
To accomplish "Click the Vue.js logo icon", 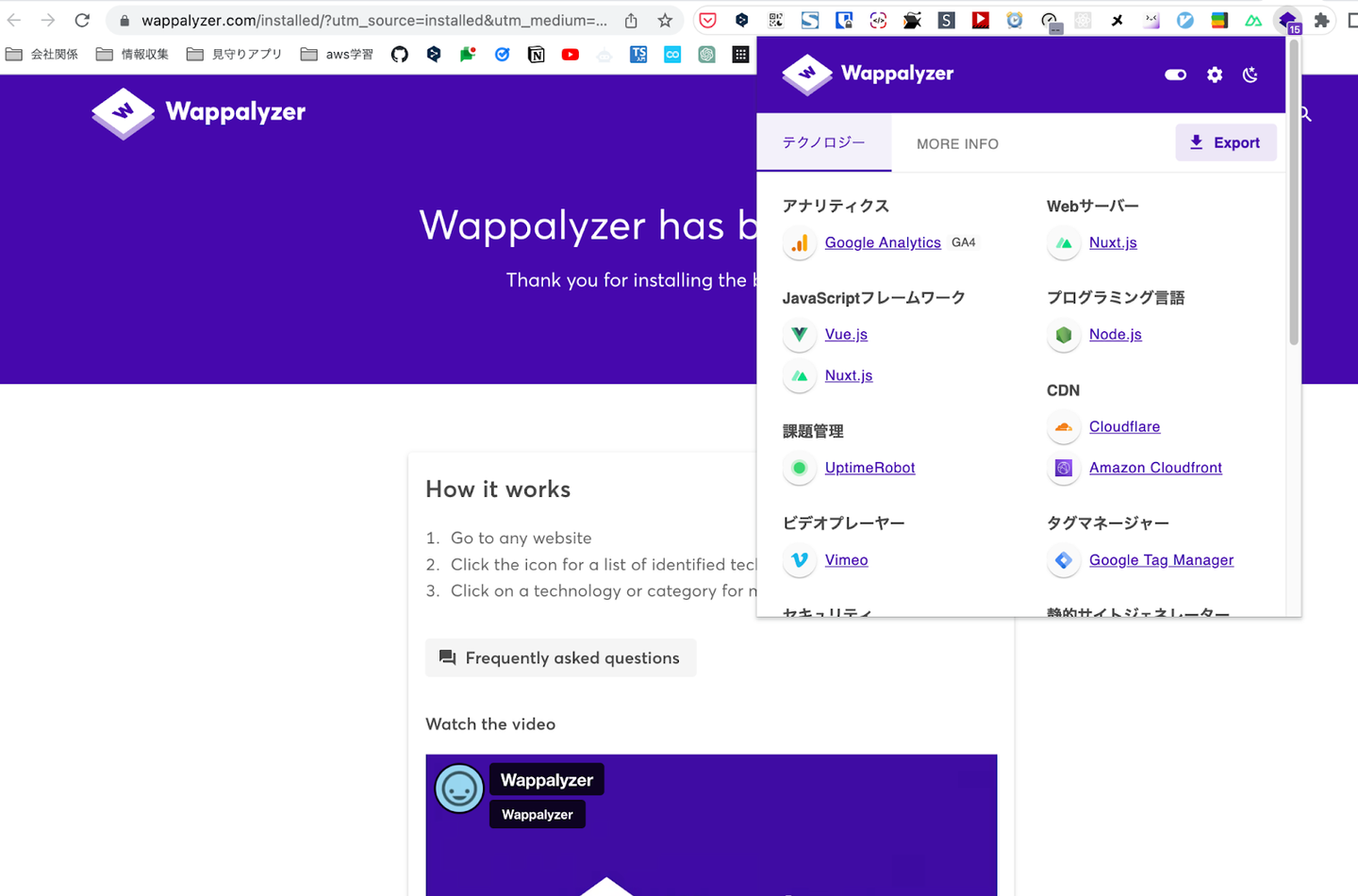I will pyautogui.click(x=800, y=335).
